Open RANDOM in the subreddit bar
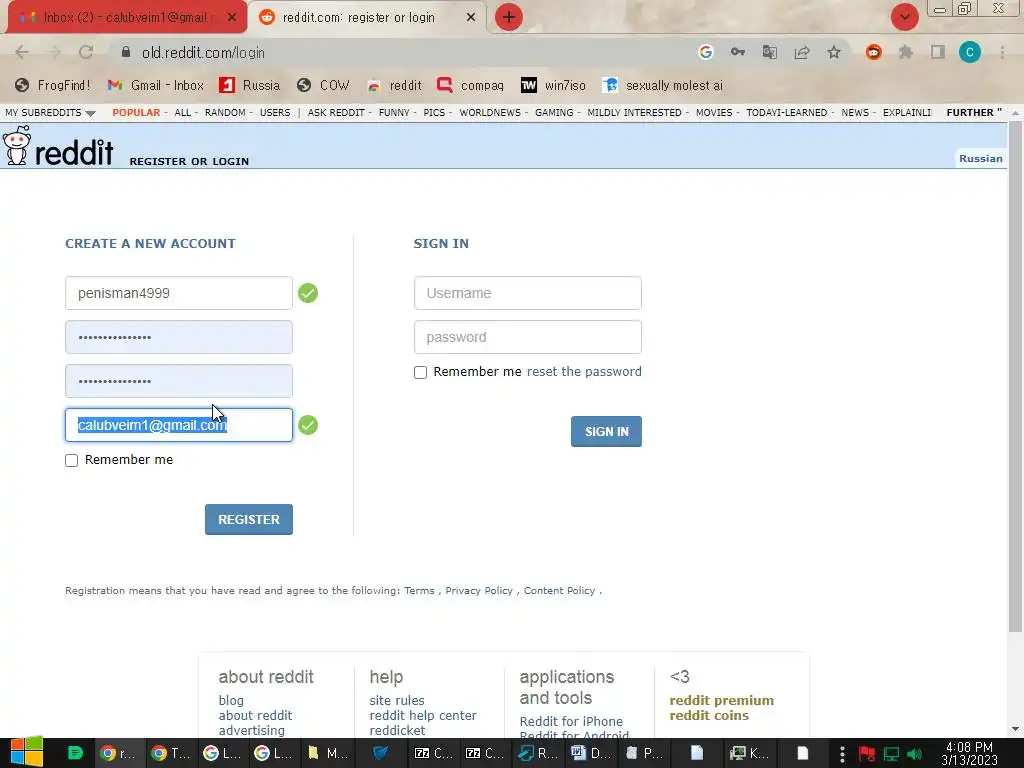Screen dimensions: 1024x768 [x=225, y=112]
